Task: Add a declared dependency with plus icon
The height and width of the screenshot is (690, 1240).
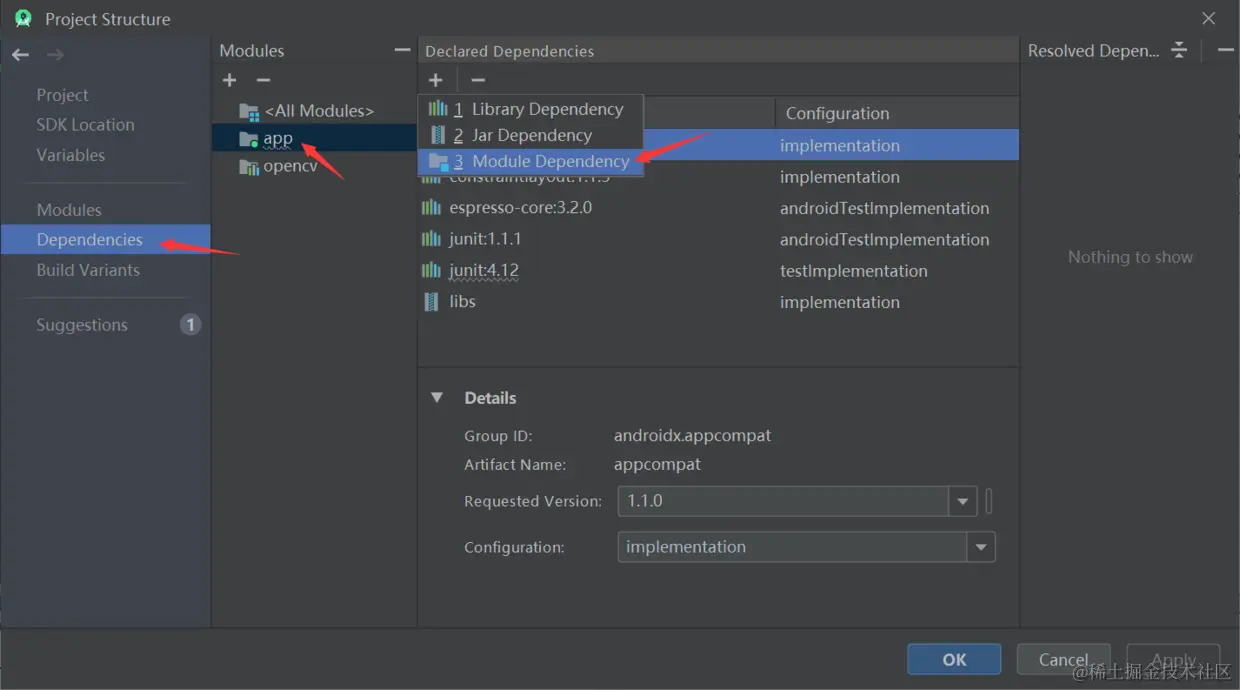Action: [435, 80]
